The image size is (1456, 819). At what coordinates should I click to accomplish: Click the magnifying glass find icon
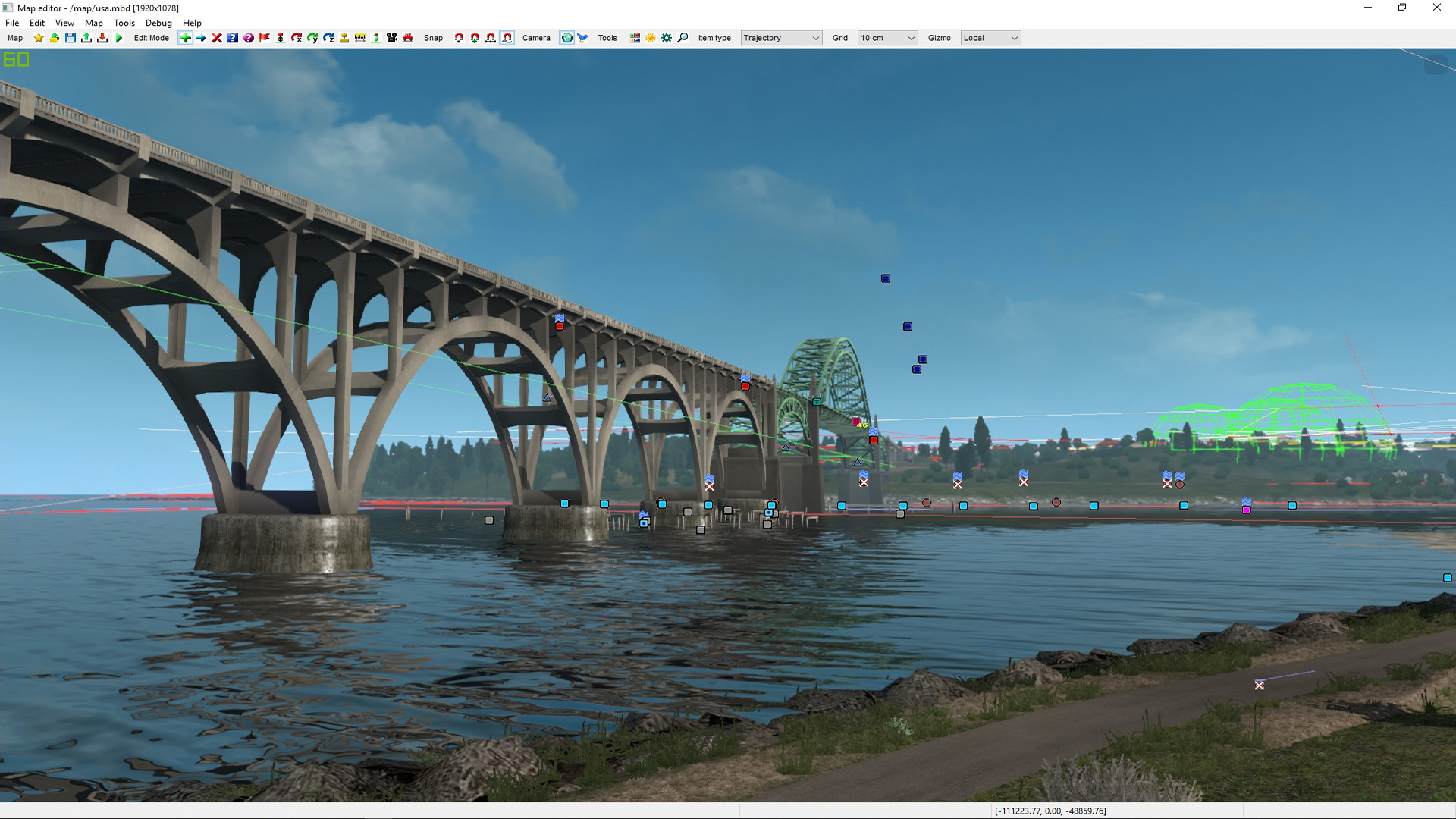pyautogui.click(x=682, y=38)
